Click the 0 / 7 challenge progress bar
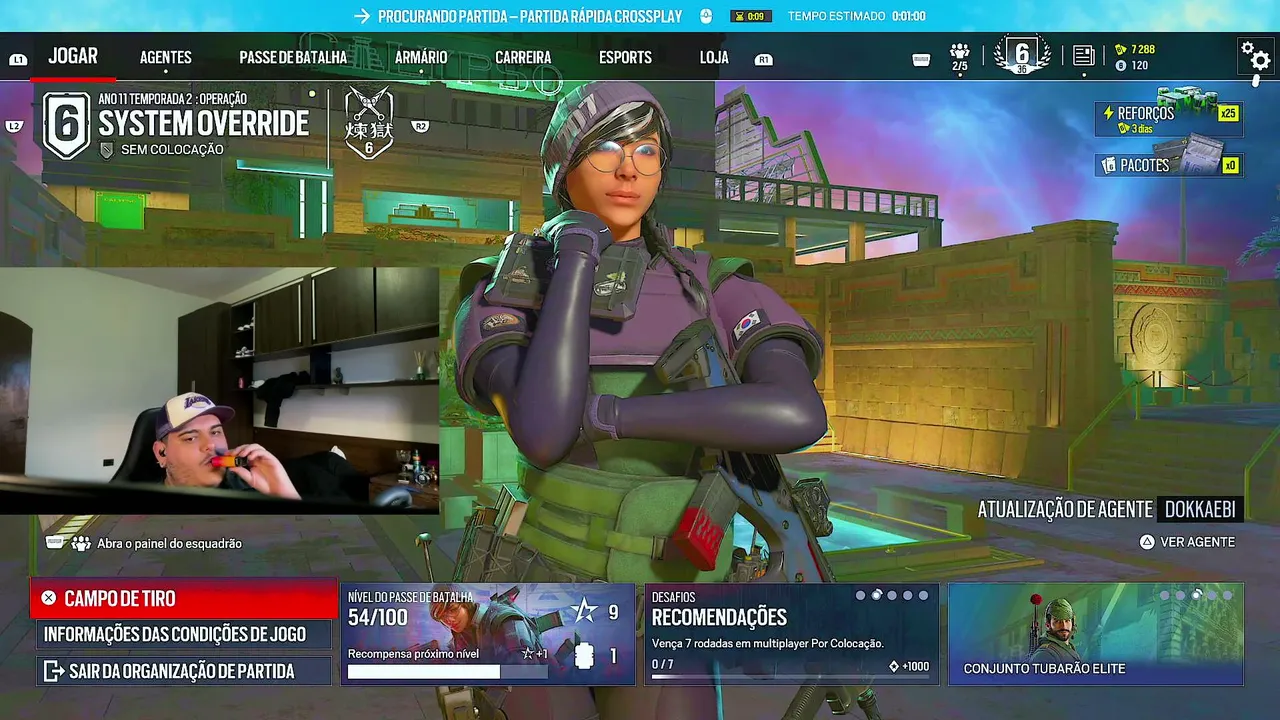 tap(790, 676)
